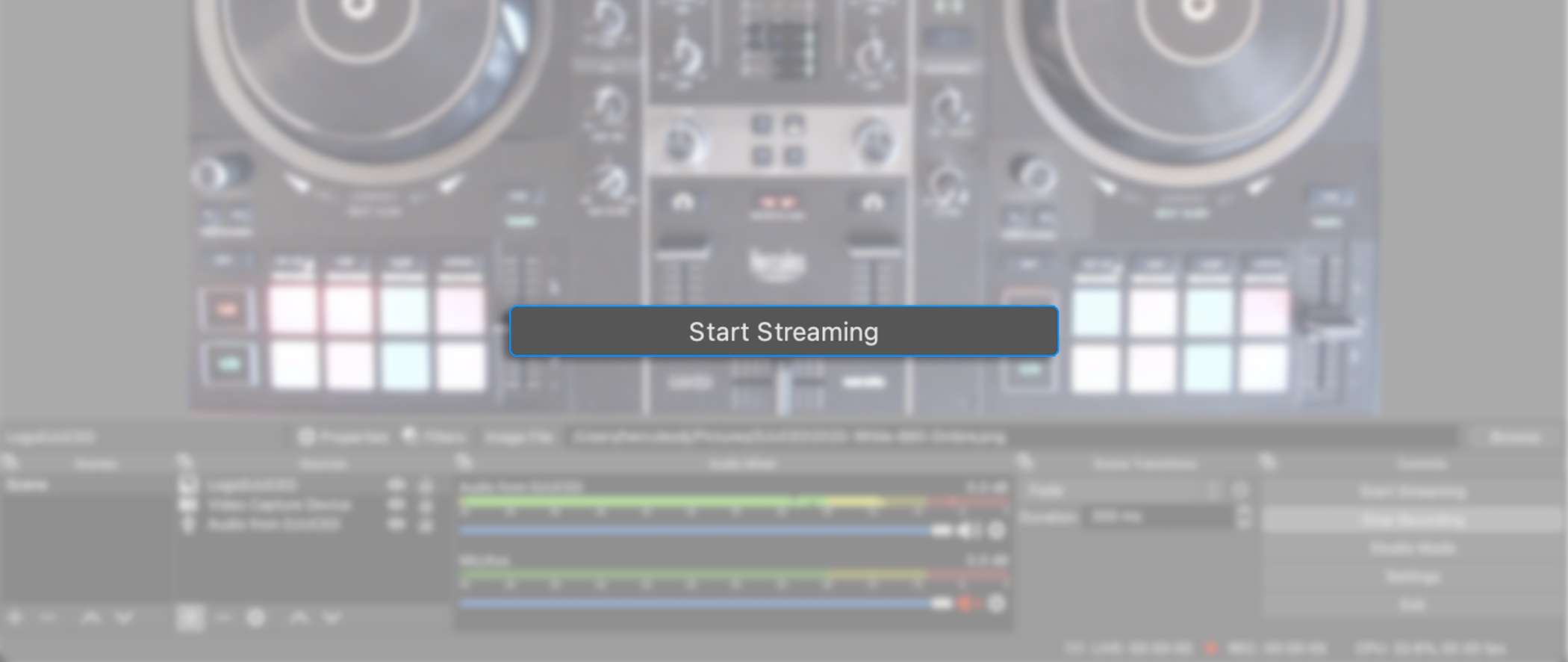The height and width of the screenshot is (662, 1568).
Task: Click the large highlighted Start Streaming button
Action: [x=783, y=331]
